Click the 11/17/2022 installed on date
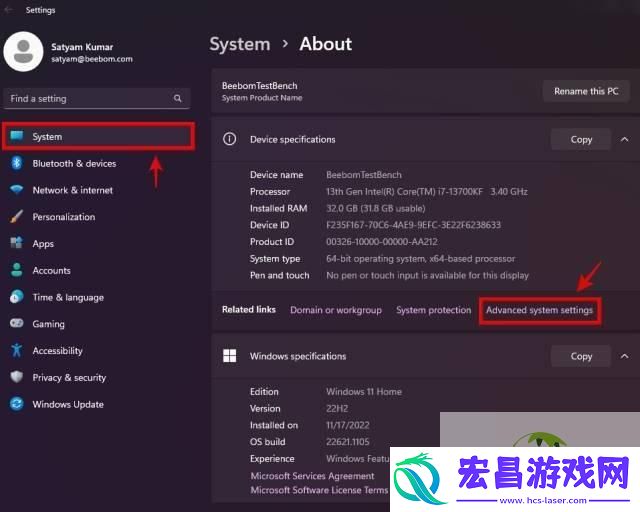The height and width of the screenshot is (512, 640). [x=348, y=425]
